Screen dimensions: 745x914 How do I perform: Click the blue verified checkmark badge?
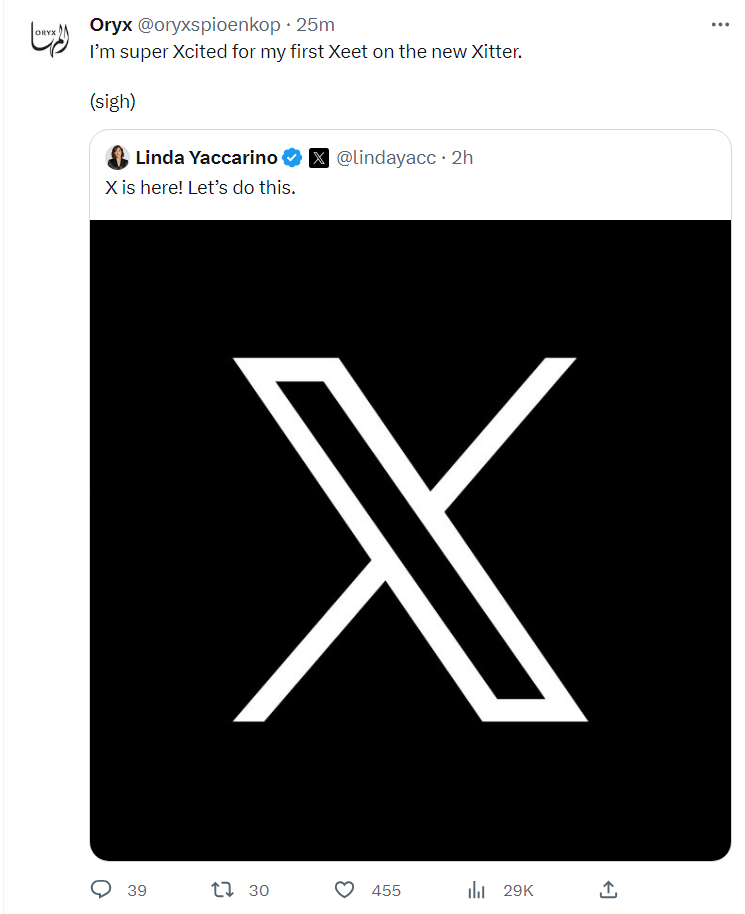pyautogui.click(x=292, y=158)
